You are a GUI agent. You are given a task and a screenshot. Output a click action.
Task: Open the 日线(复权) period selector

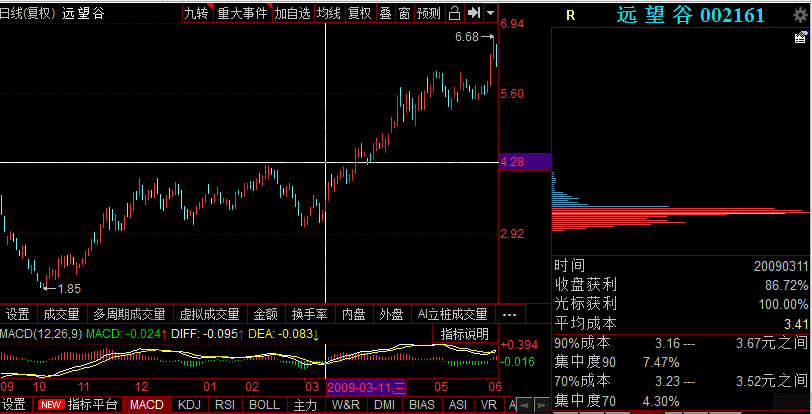pyautogui.click(x=29, y=13)
